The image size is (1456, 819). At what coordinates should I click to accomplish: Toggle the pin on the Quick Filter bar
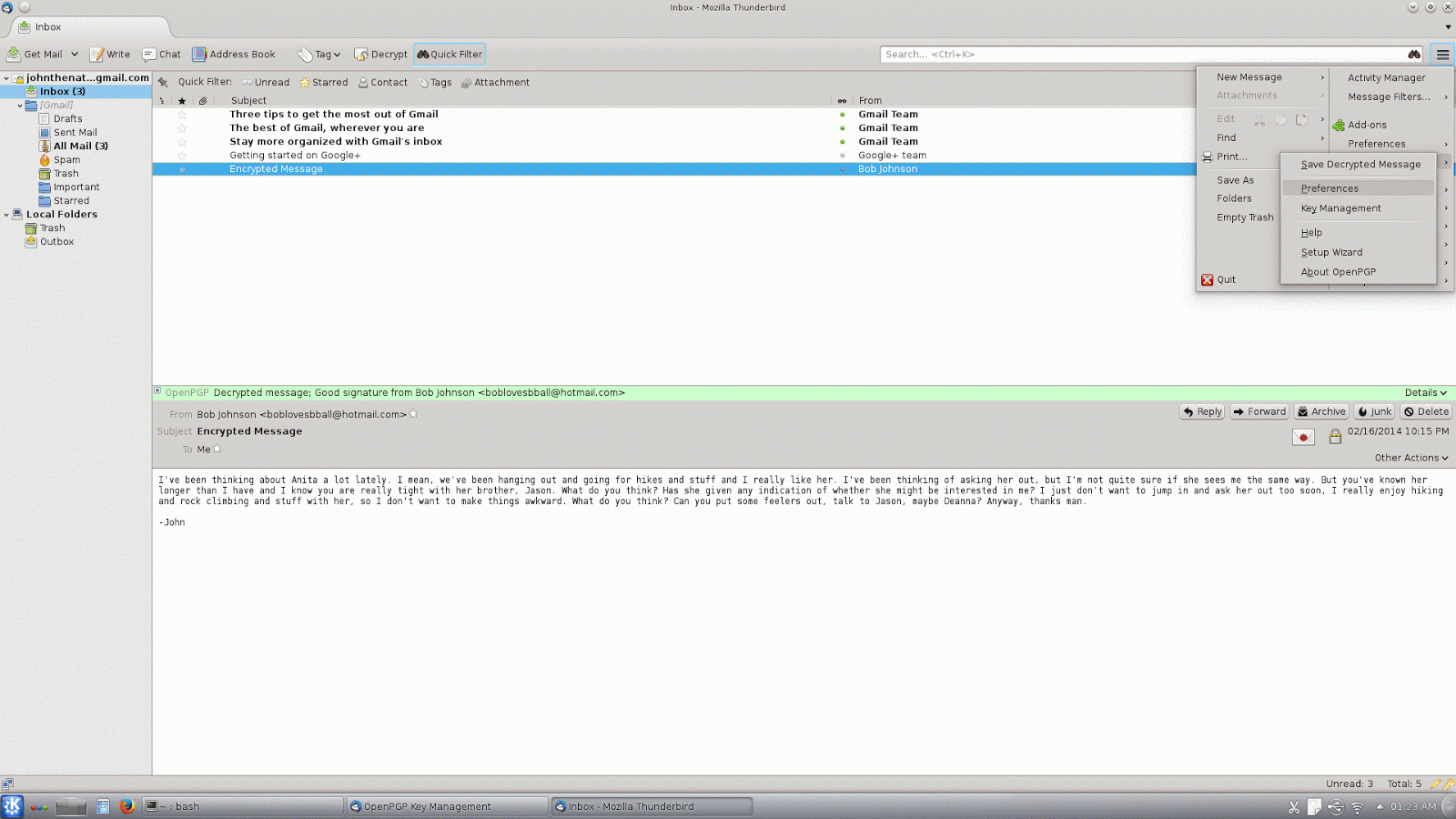[163, 82]
